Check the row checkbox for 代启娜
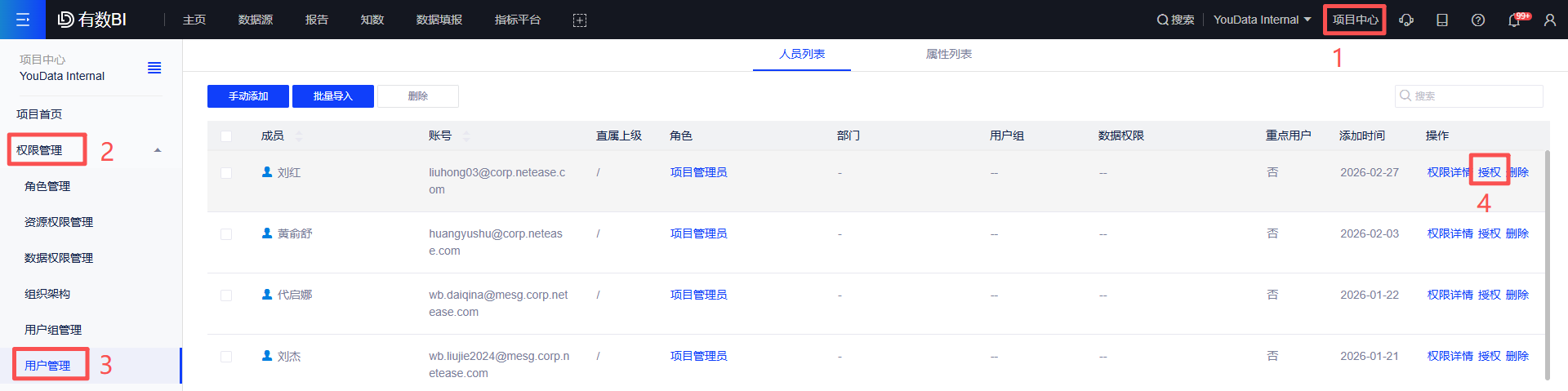 click(226, 295)
